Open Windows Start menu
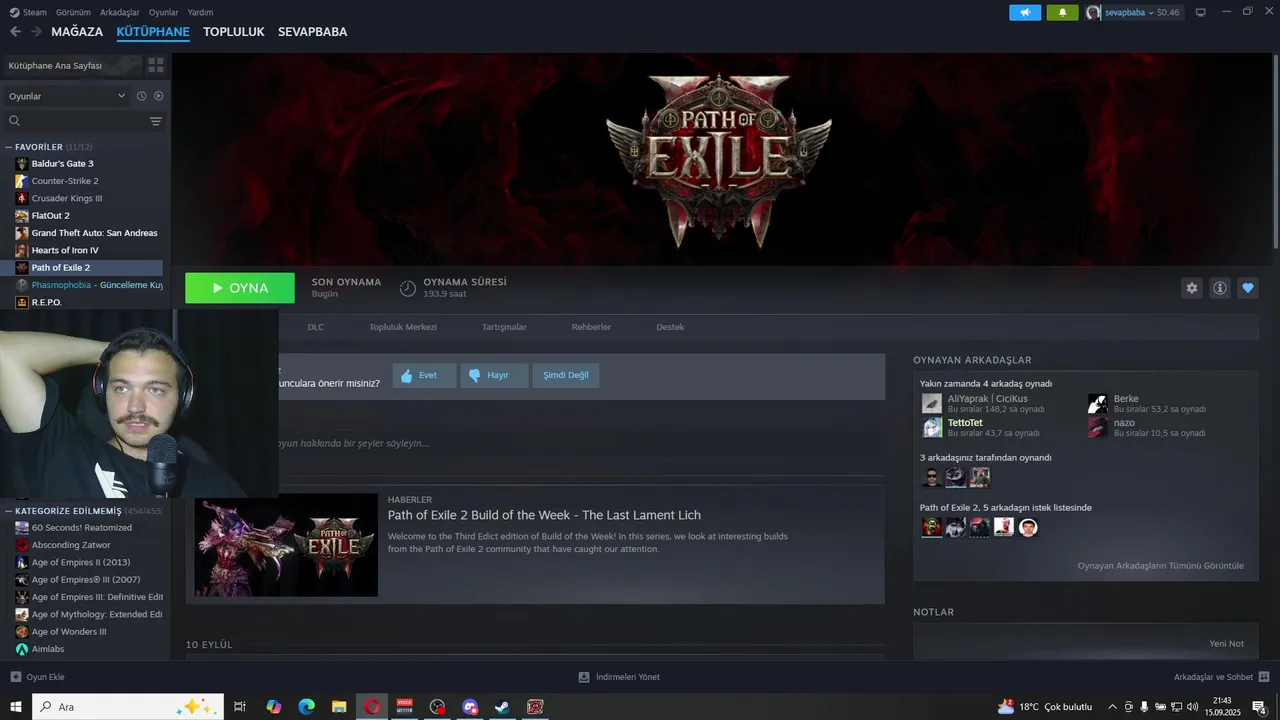1280x720 pixels. 16,707
